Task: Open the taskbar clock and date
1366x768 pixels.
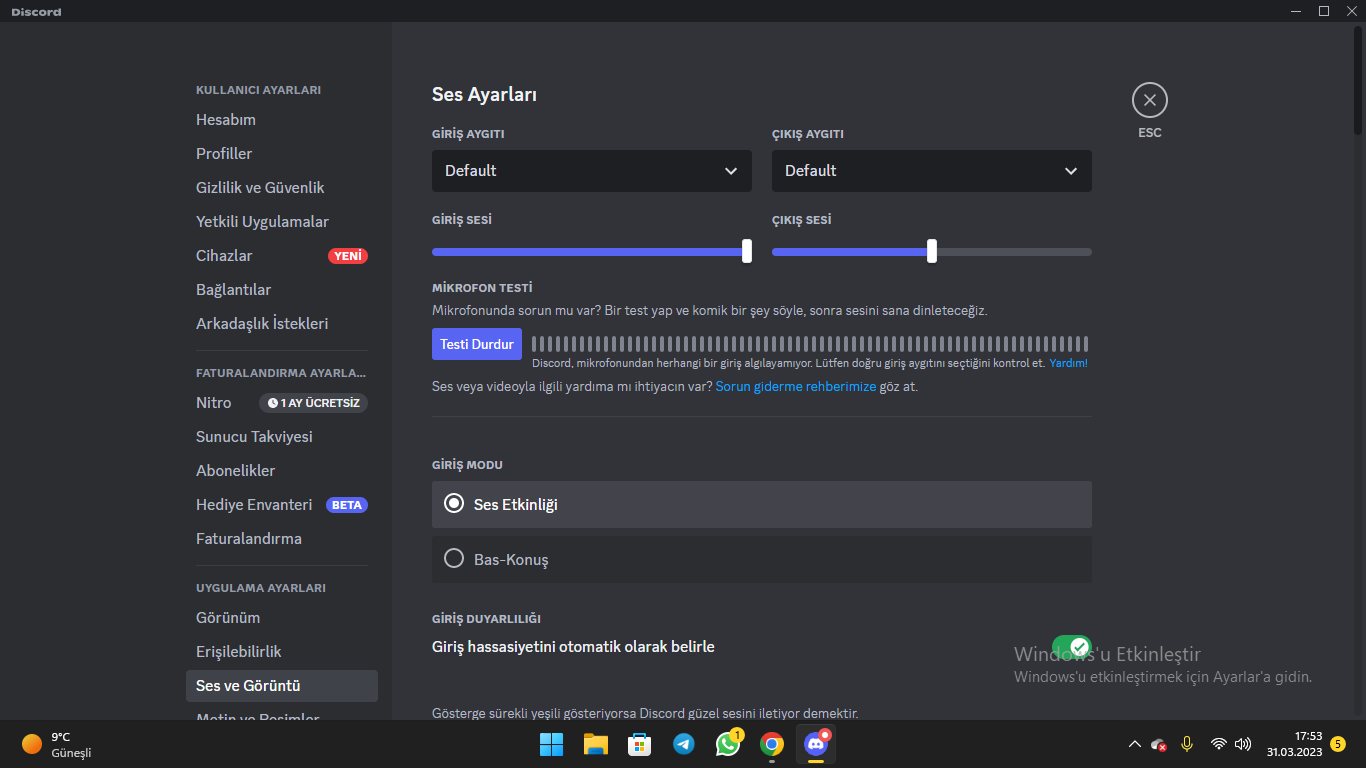Action: pos(1294,744)
